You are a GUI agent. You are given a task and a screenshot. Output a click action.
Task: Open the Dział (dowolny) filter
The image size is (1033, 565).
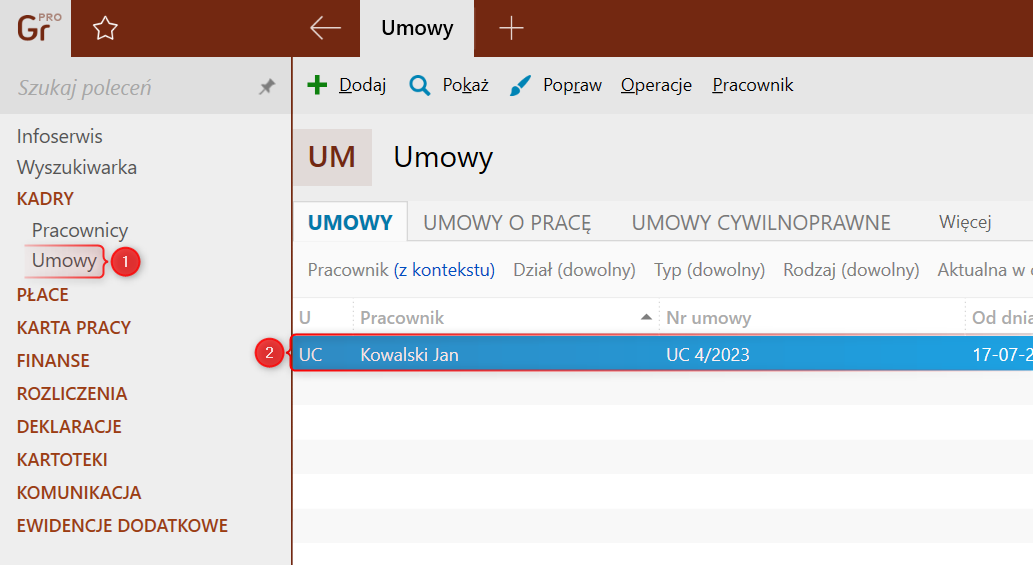pyautogui.click(x=574, y=270)
